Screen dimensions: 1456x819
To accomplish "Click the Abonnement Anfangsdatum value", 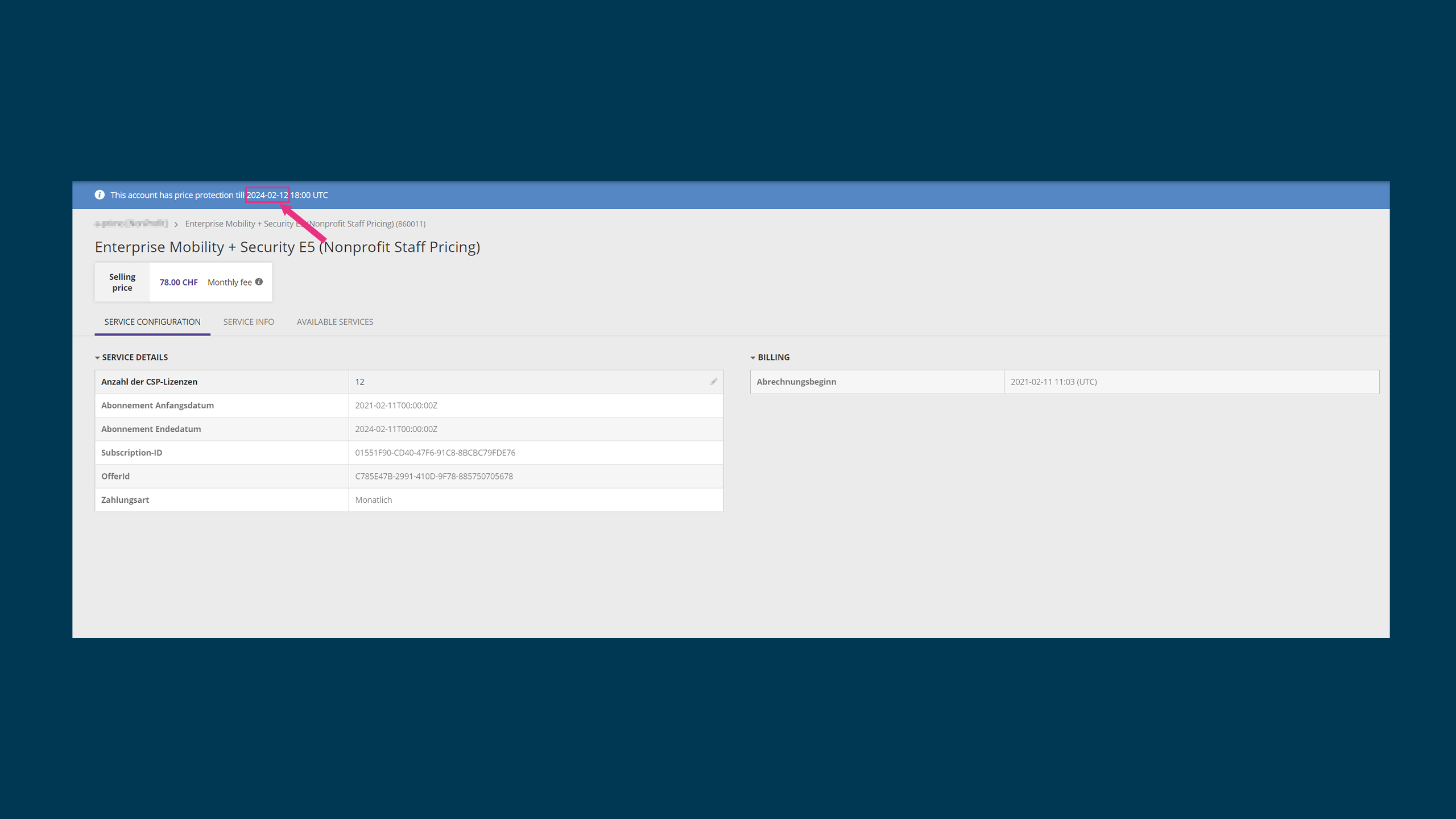I will pyautogui.click(x=396, y=406).
